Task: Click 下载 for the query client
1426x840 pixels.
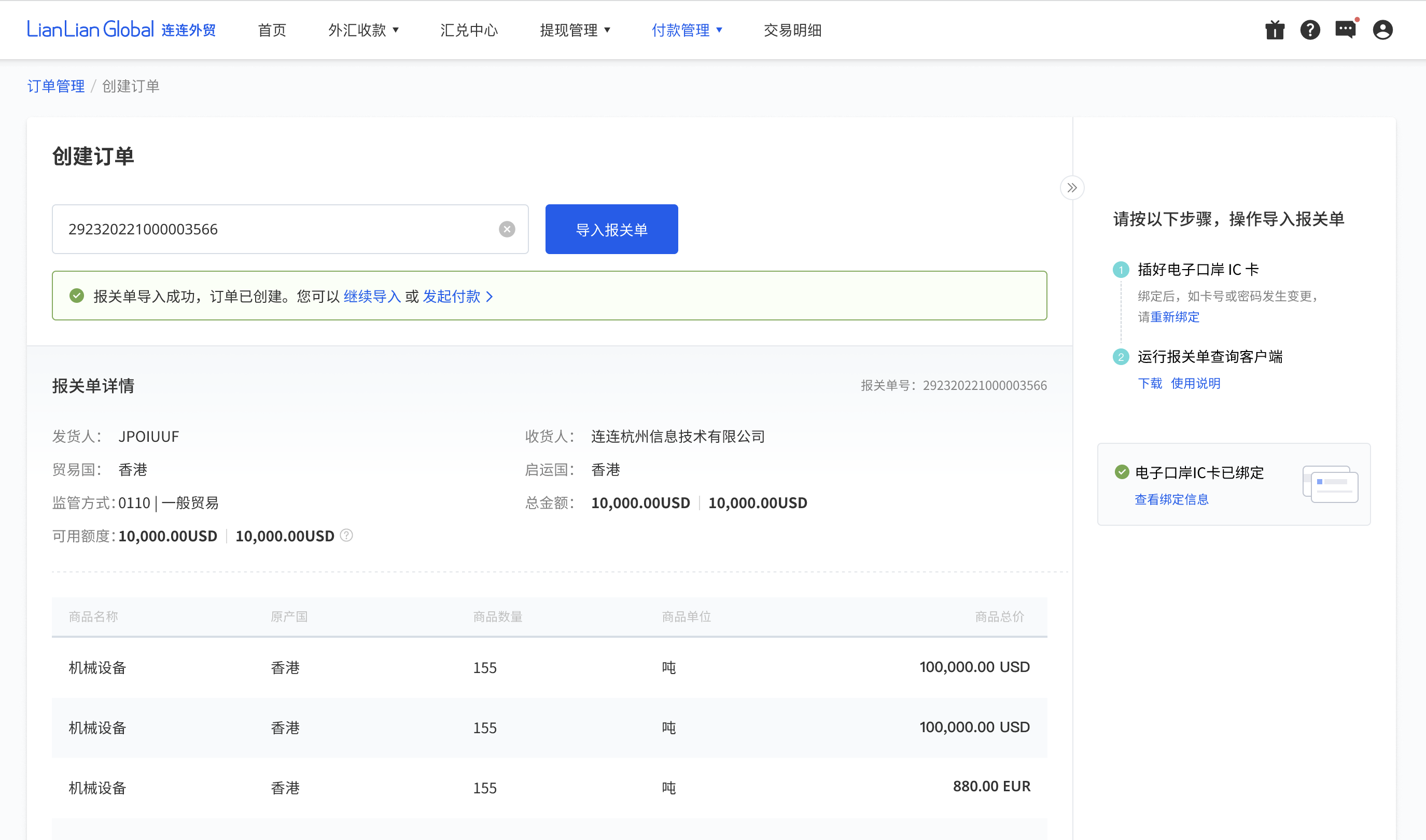Action: click(1150, 384)
